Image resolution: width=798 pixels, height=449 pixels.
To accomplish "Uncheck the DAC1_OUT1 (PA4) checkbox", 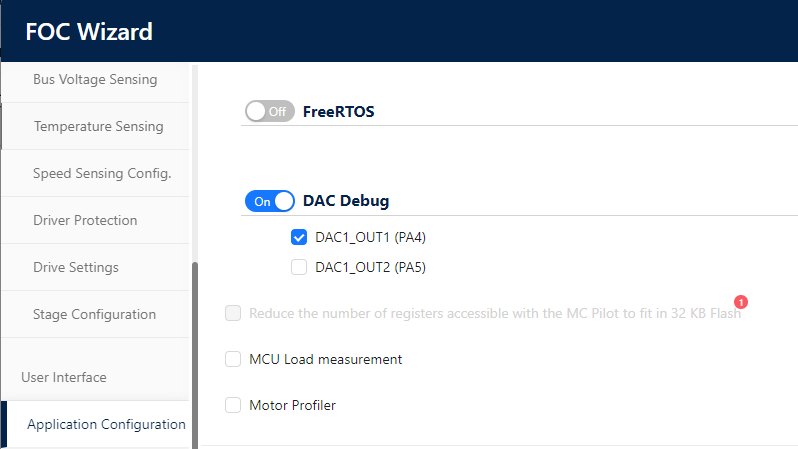I will [x=298, y=237].
